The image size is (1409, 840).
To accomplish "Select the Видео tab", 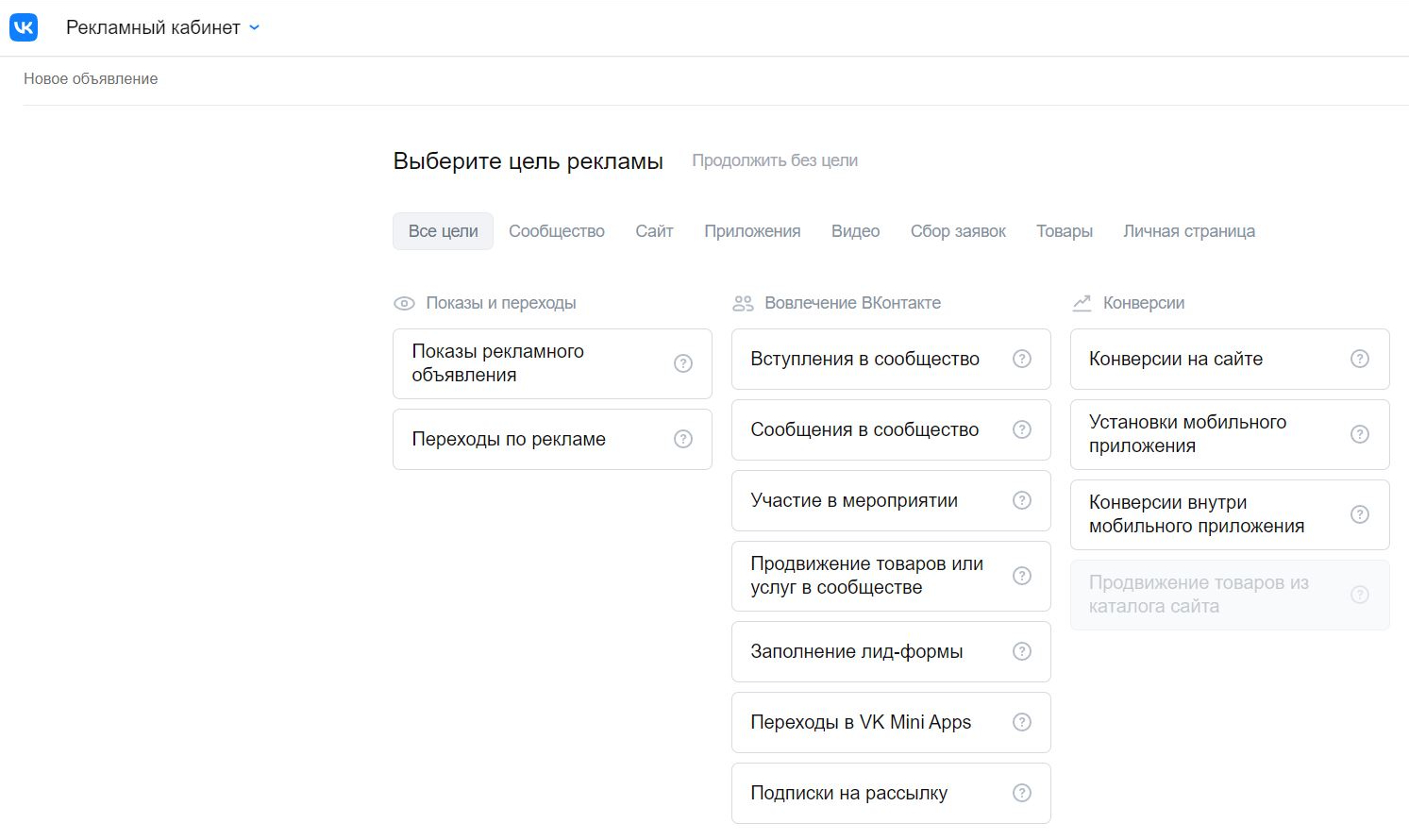I will click(x=855, y=231).
